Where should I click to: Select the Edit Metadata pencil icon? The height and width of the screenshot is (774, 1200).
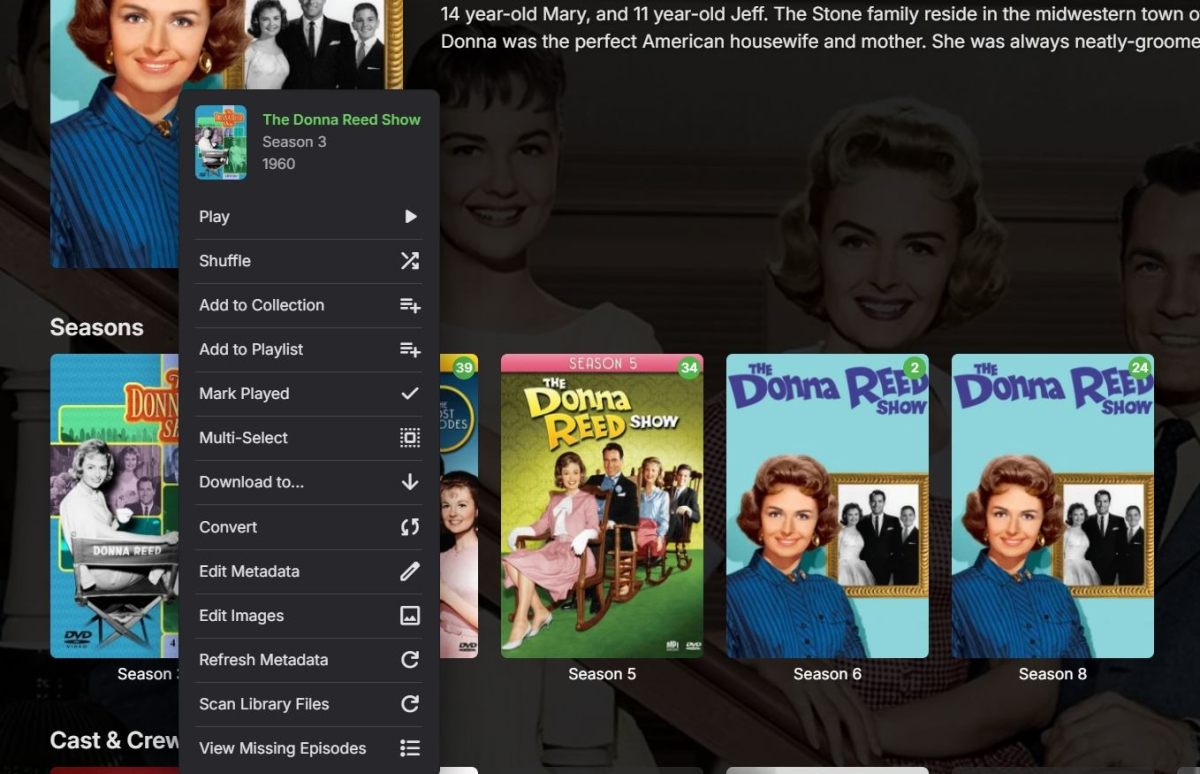coord(410,571)
